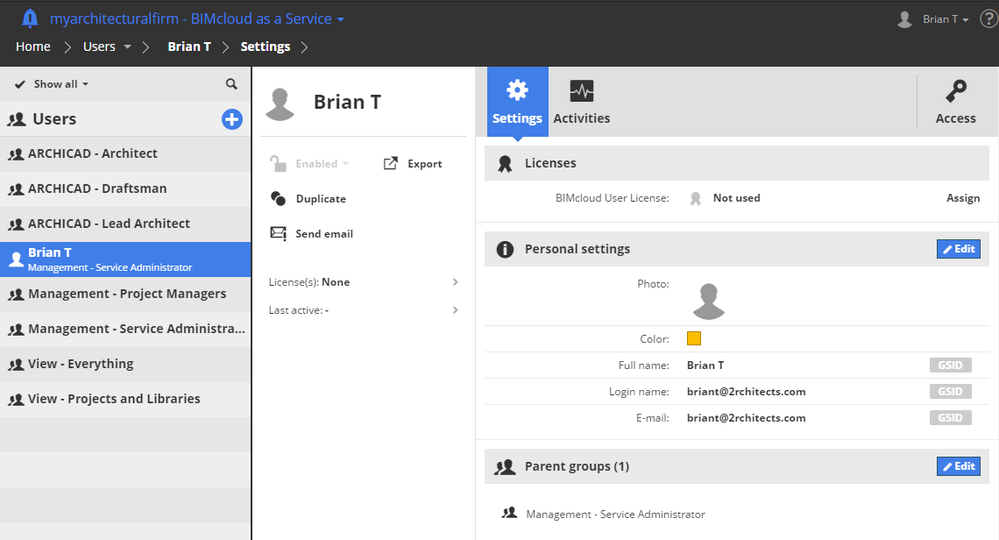Select Management - Project Managers group
Viewport: 999px width, 540px height.
[x=125, y=294]
